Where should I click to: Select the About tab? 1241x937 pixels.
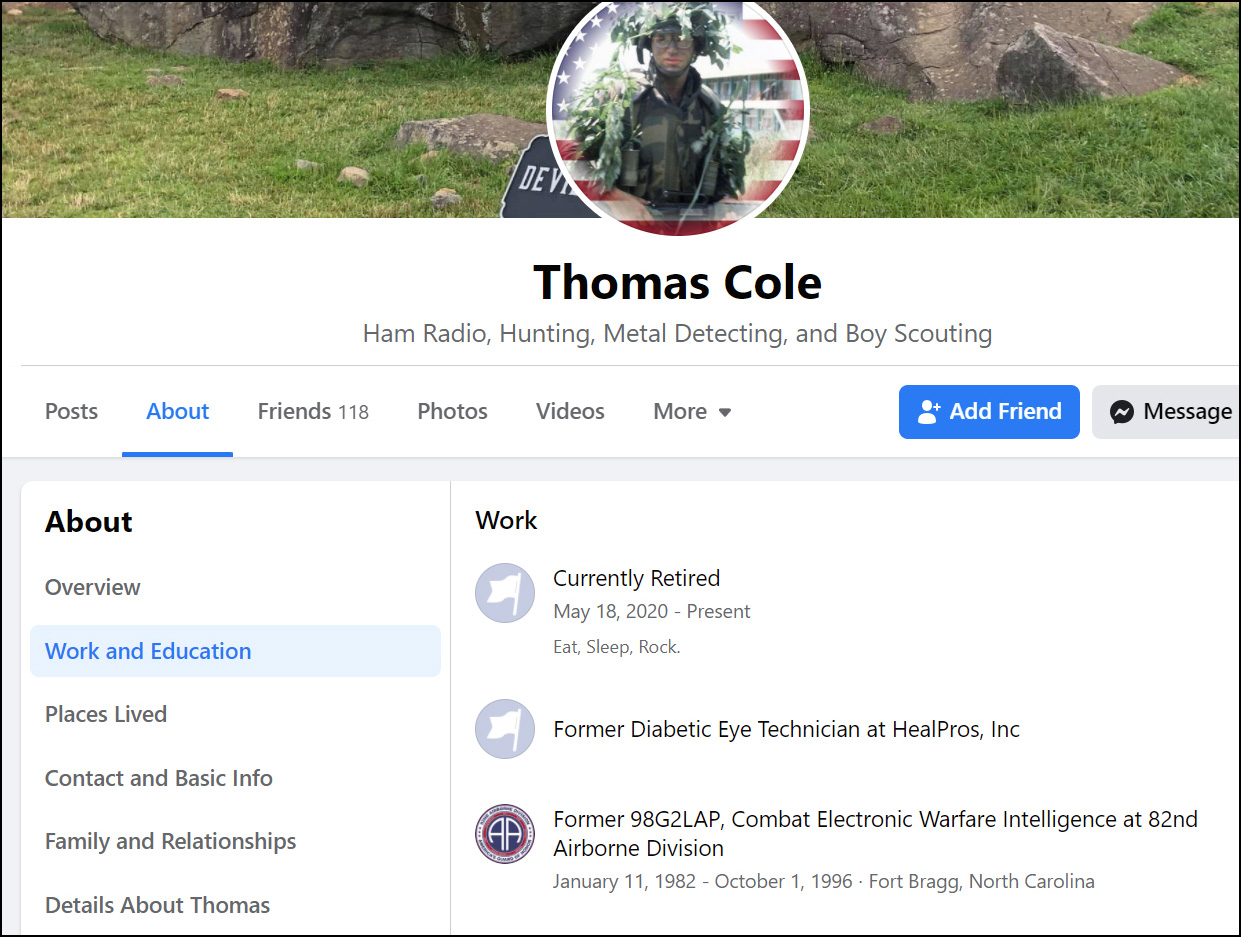click(x=177, y=411)
